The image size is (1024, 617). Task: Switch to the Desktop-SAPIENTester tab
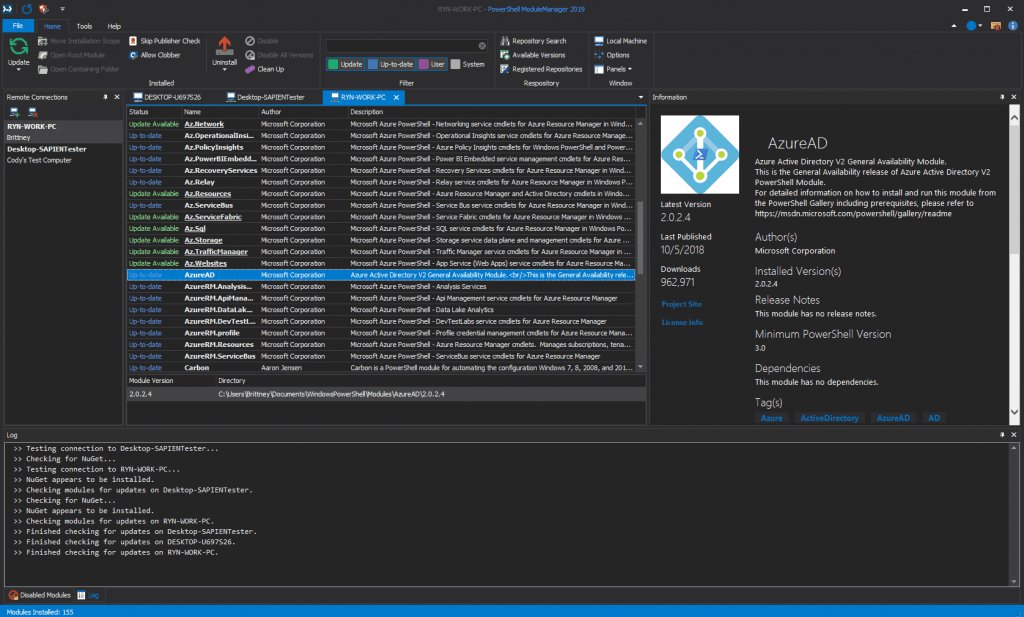pos(266,97)
